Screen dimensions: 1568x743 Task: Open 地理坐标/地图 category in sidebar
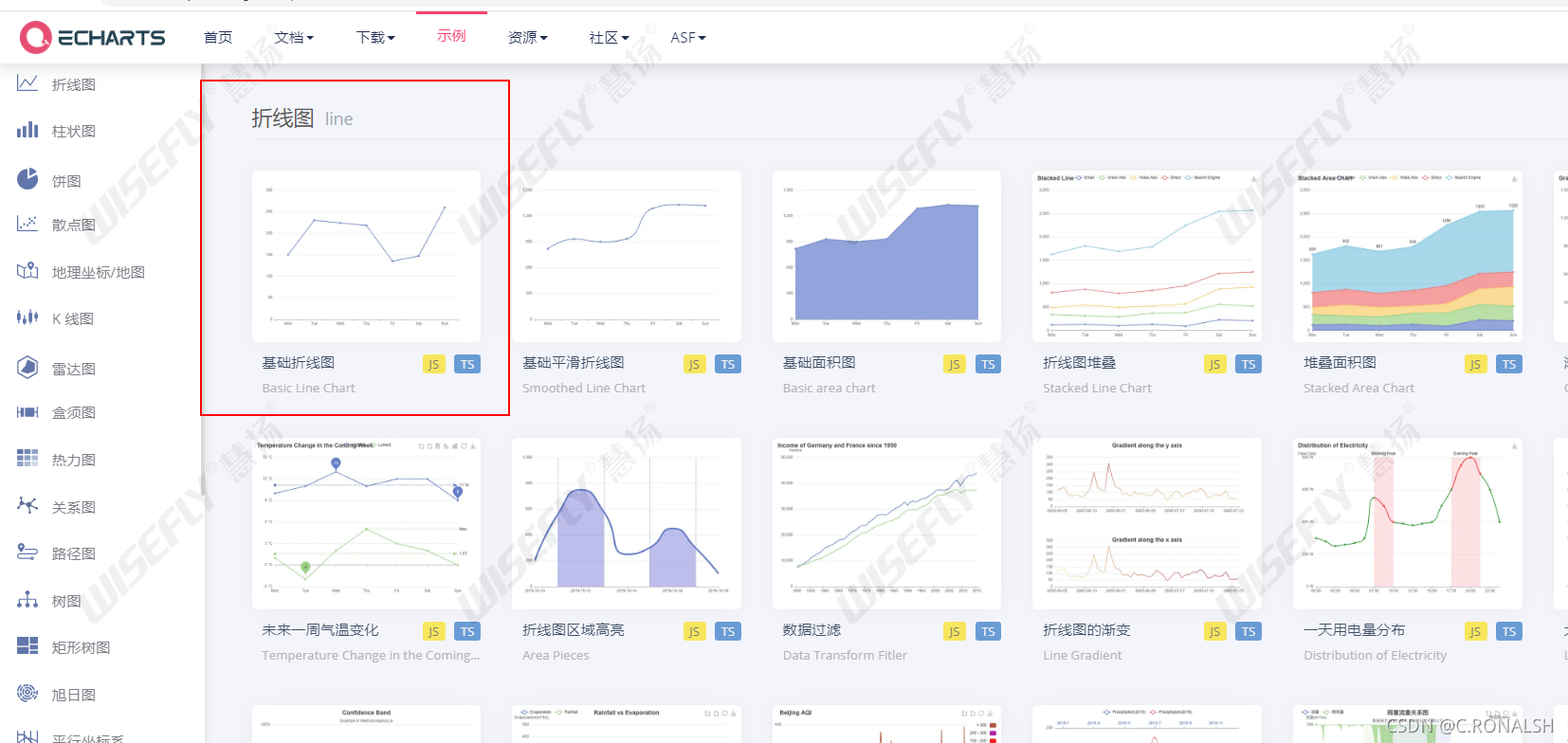point(100,272)
